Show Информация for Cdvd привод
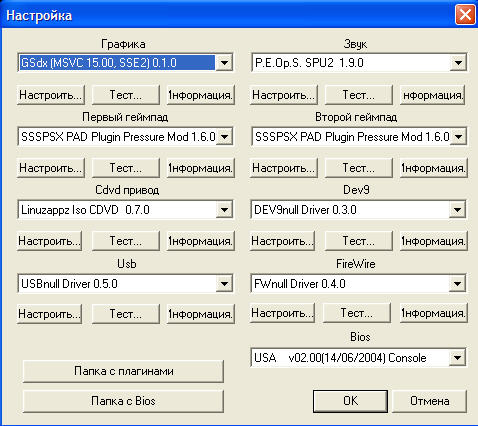 [201, 241]
